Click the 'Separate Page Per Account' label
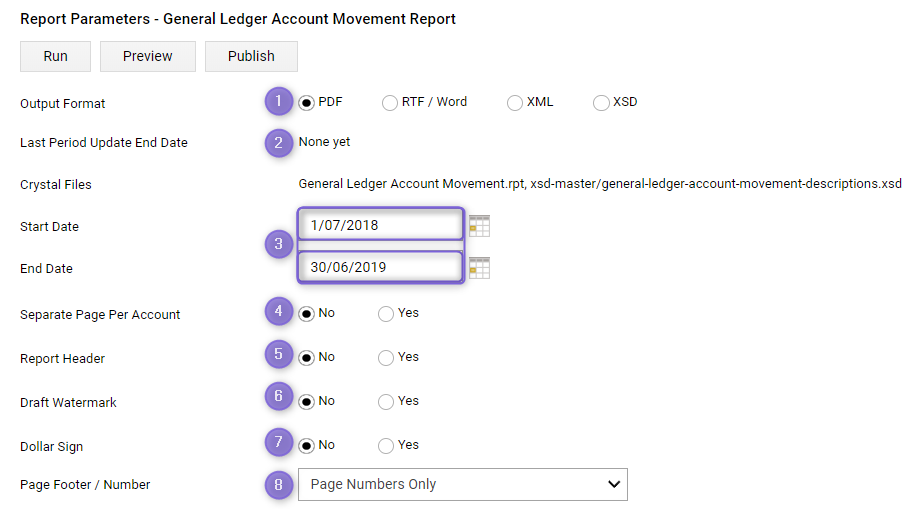This screenshot has height=525, width=913. point(100,314)
